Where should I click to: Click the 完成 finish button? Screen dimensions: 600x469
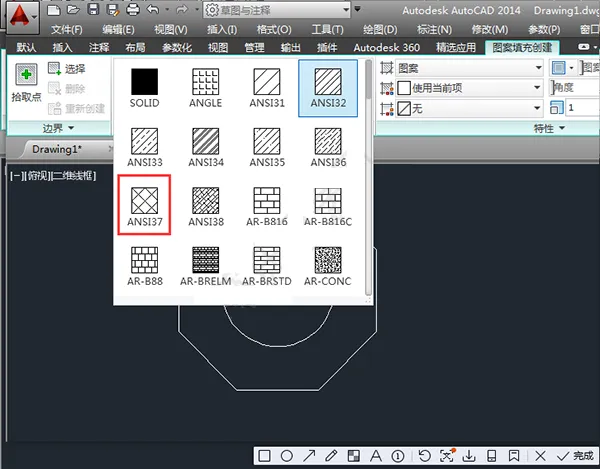576,456
